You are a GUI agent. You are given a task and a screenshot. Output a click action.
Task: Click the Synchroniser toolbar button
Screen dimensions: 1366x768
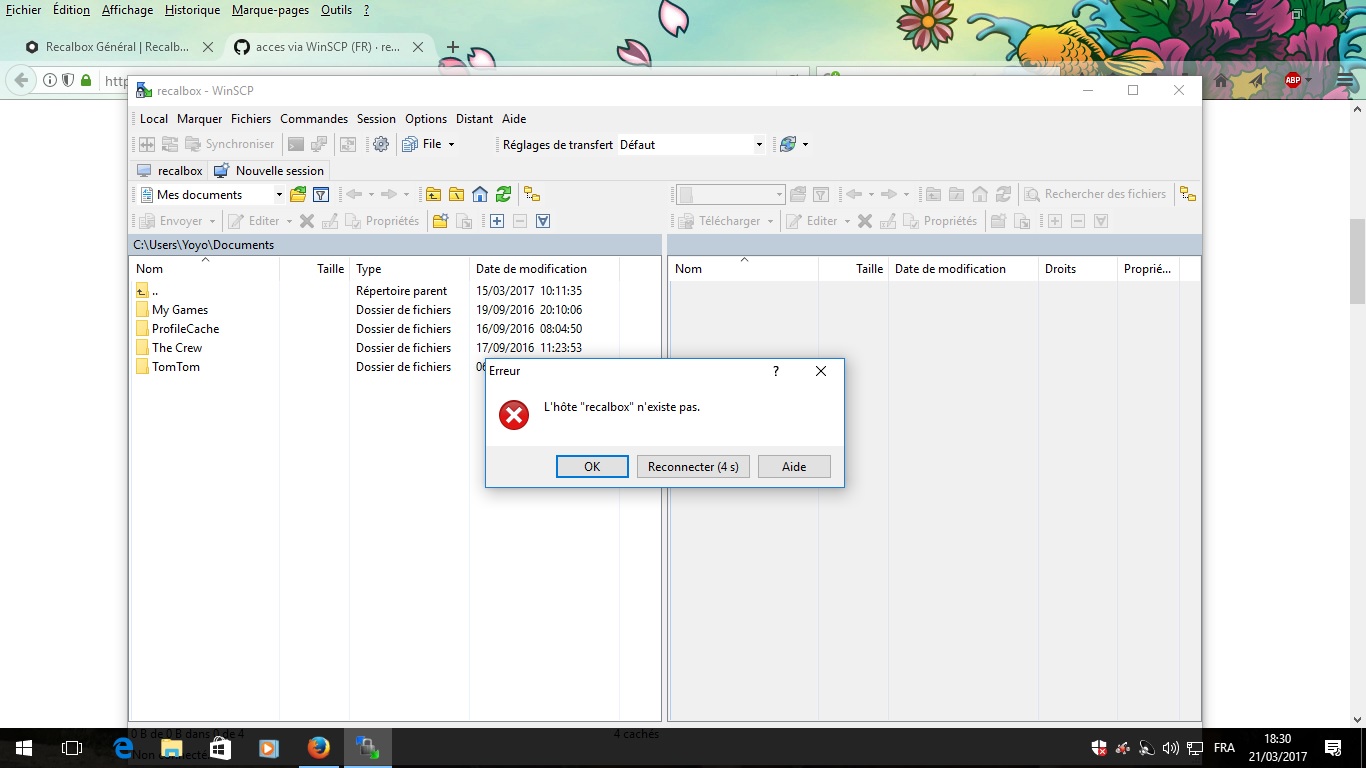[229, 144]
